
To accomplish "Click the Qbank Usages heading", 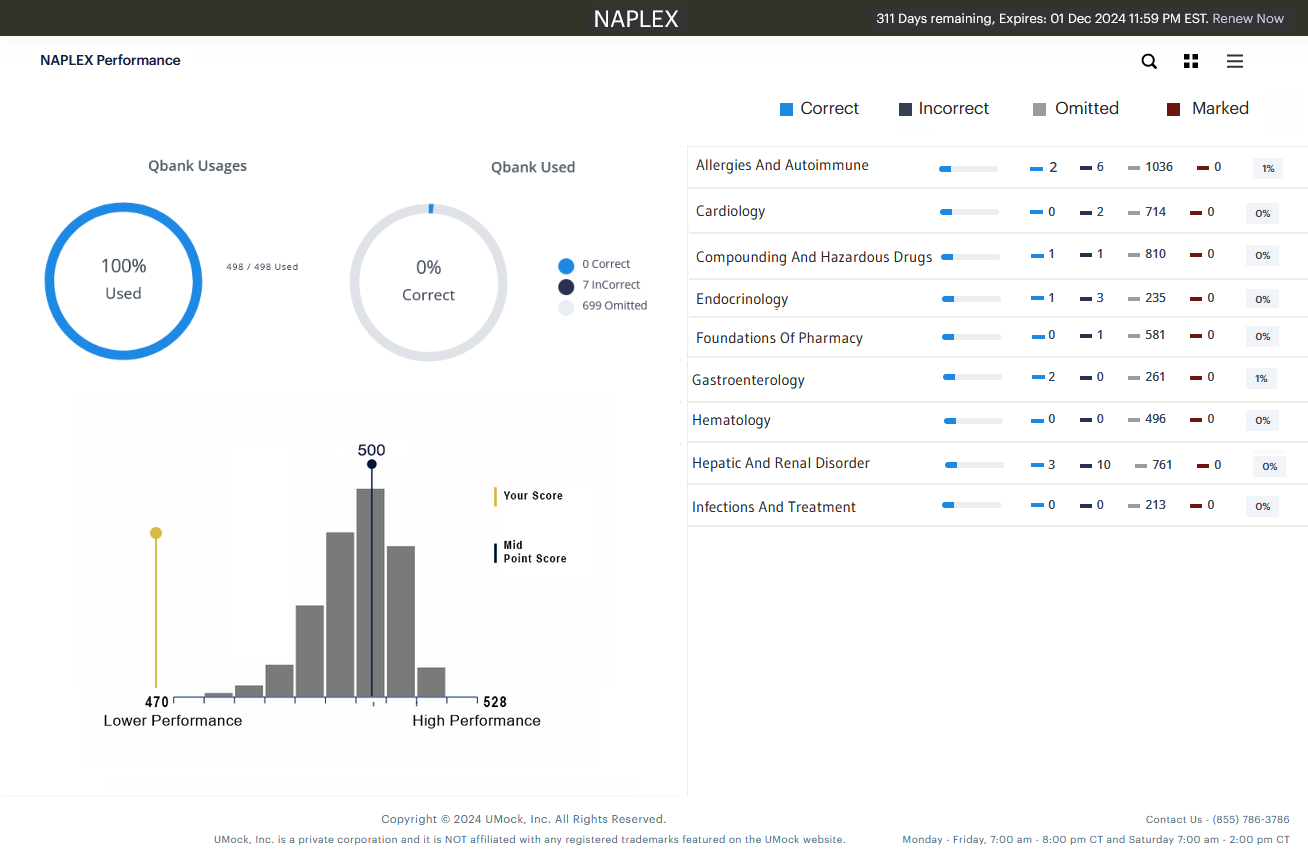I will [197, 166].
